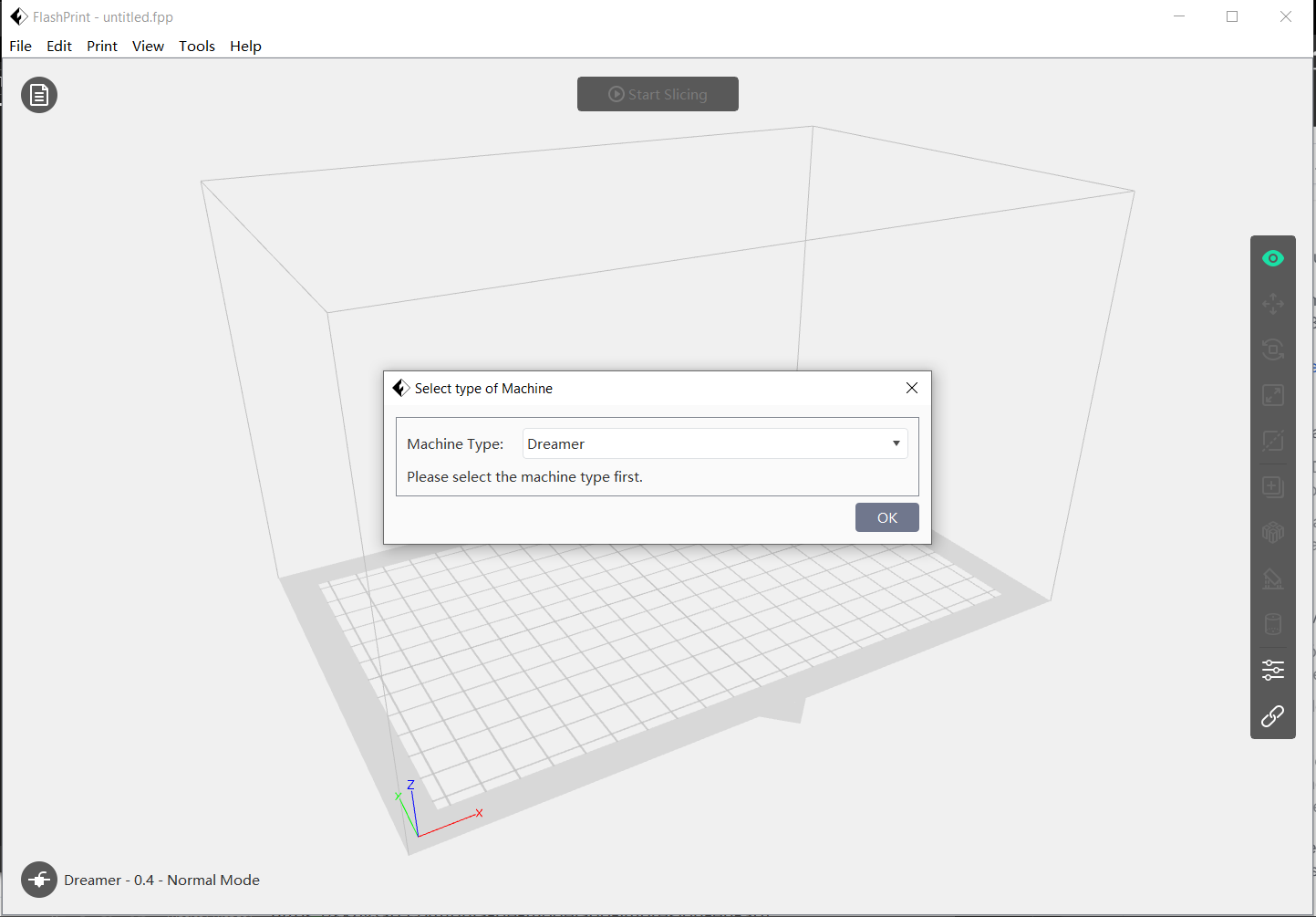The image size is (1316, 917).
Task: Open the Print menu
Action: [x=102, y=46]
